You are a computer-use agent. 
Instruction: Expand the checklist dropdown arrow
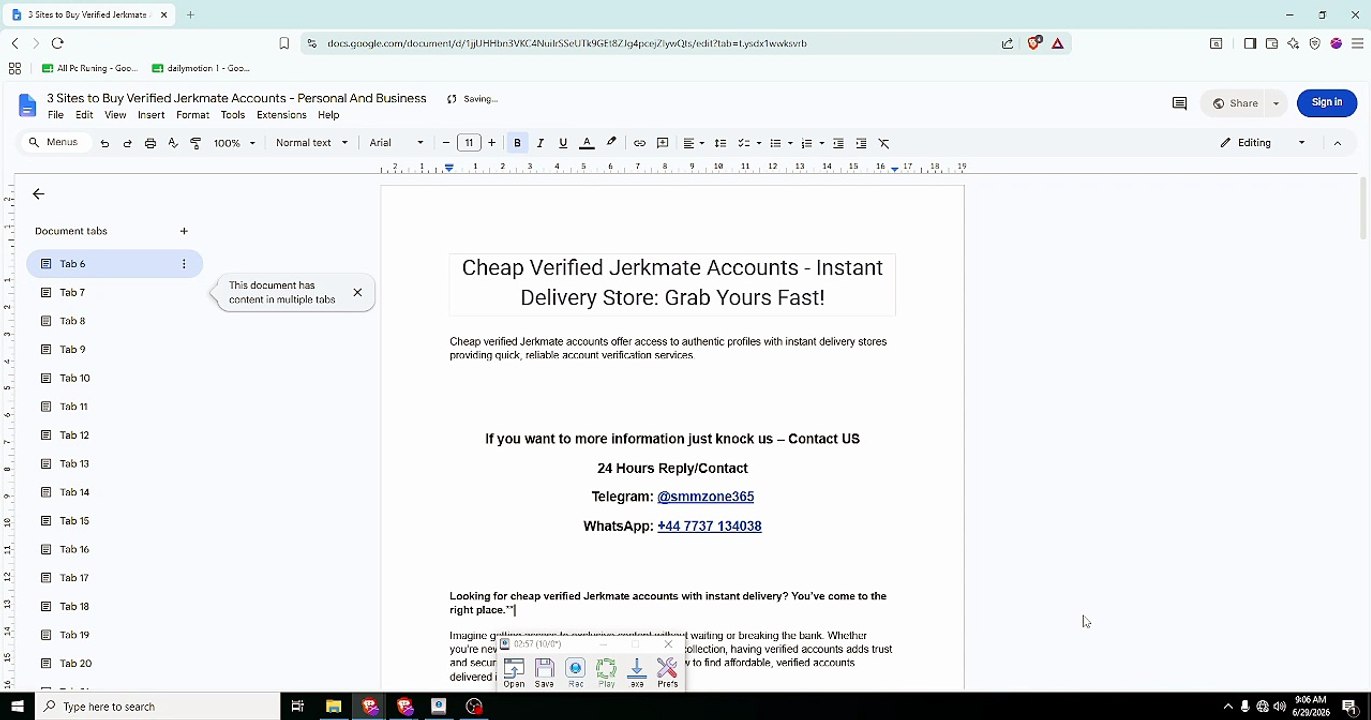(759, 143)
